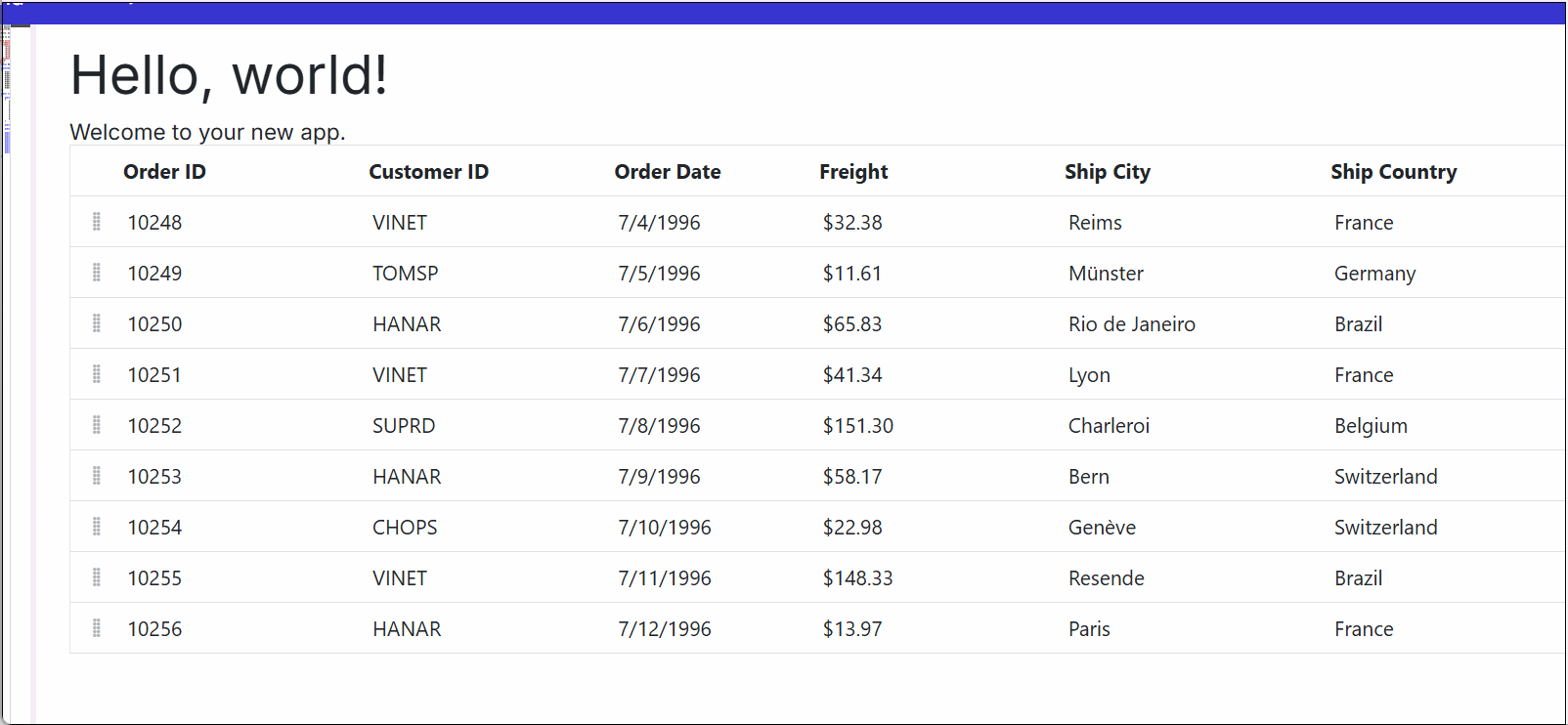The height and width of the screenshot is (725, 1568).
Task: Click the Customer ID column header
Action: pyautogui.click(x=428, y=172)
